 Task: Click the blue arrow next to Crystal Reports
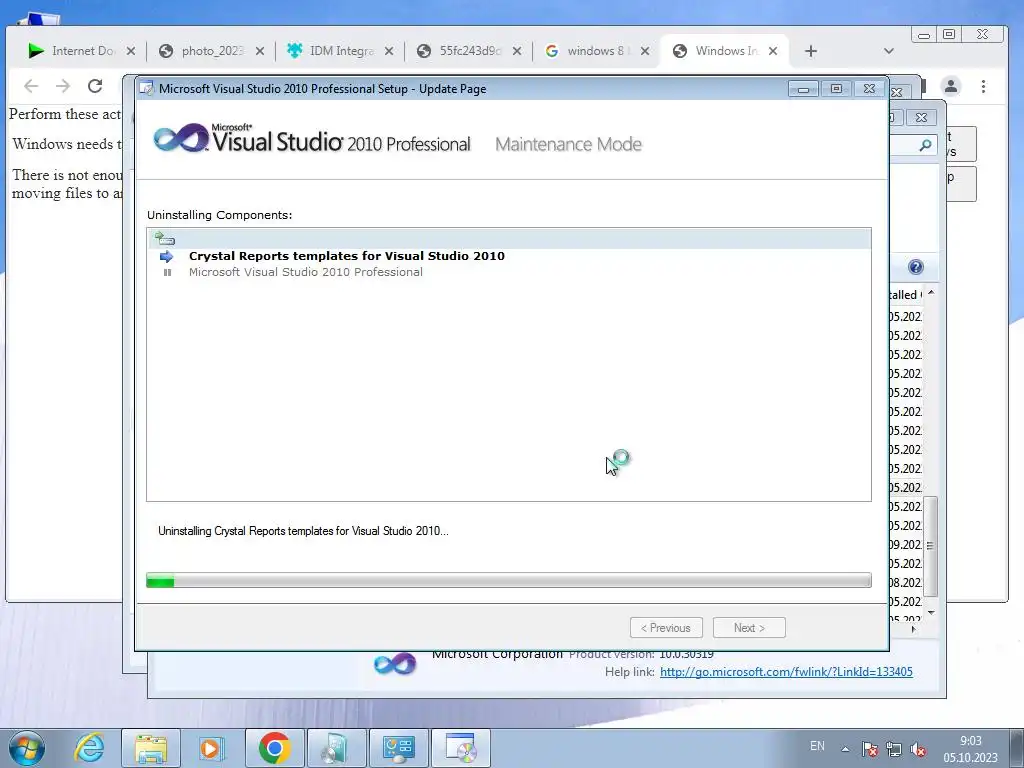(167, 256)
